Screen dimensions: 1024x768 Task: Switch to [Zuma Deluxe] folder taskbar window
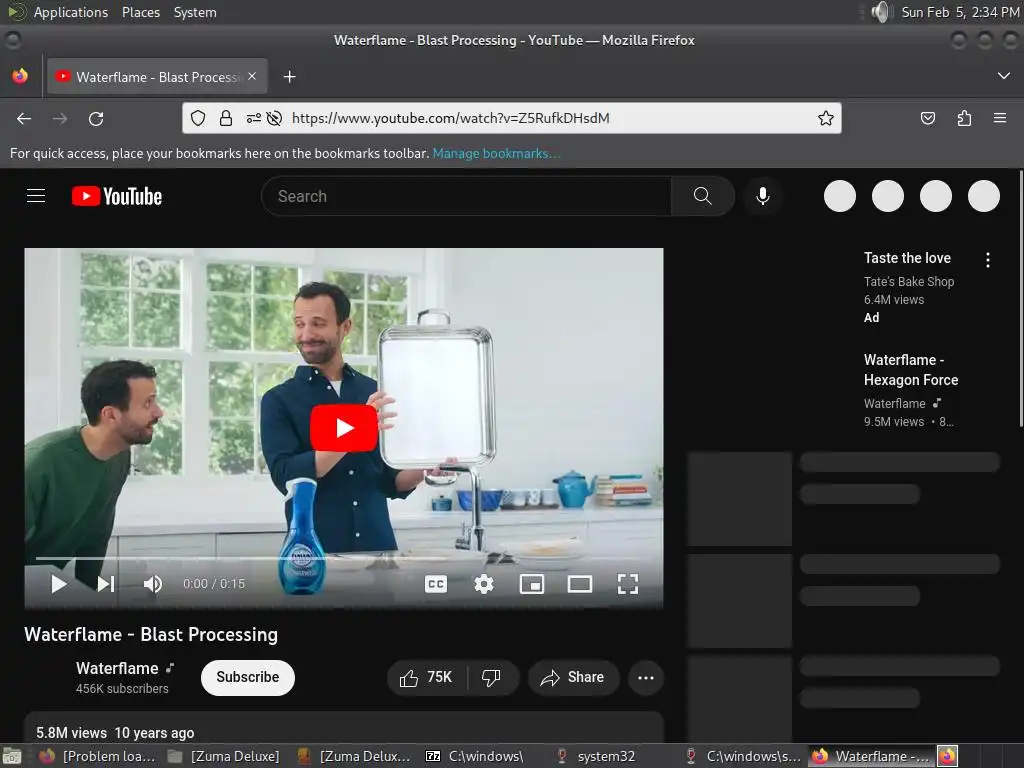(x=225, y=756)
